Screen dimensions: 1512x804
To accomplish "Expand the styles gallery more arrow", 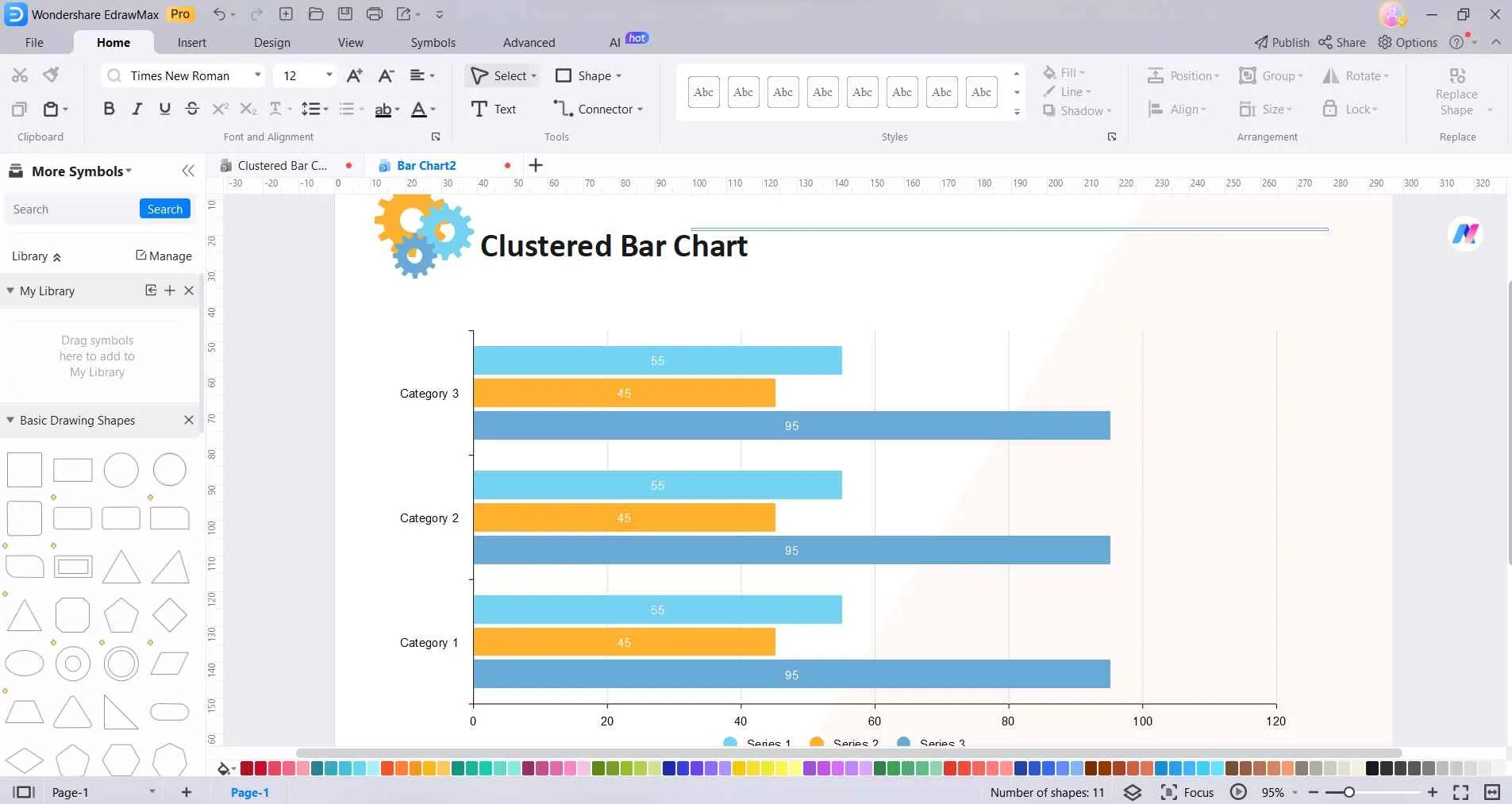I will click(1017, 111).
